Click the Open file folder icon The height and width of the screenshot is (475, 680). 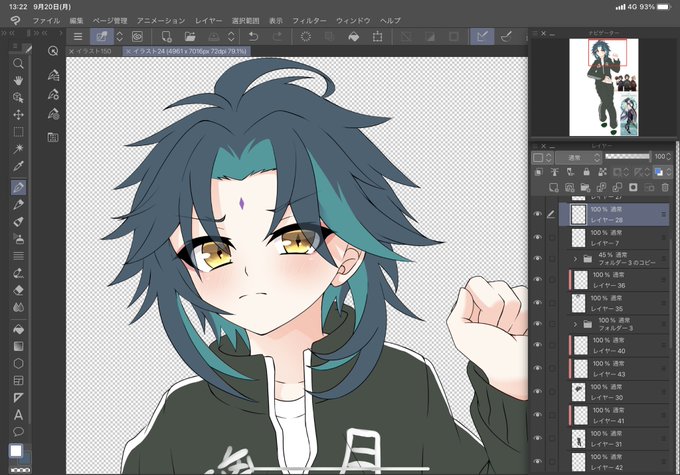190,37
